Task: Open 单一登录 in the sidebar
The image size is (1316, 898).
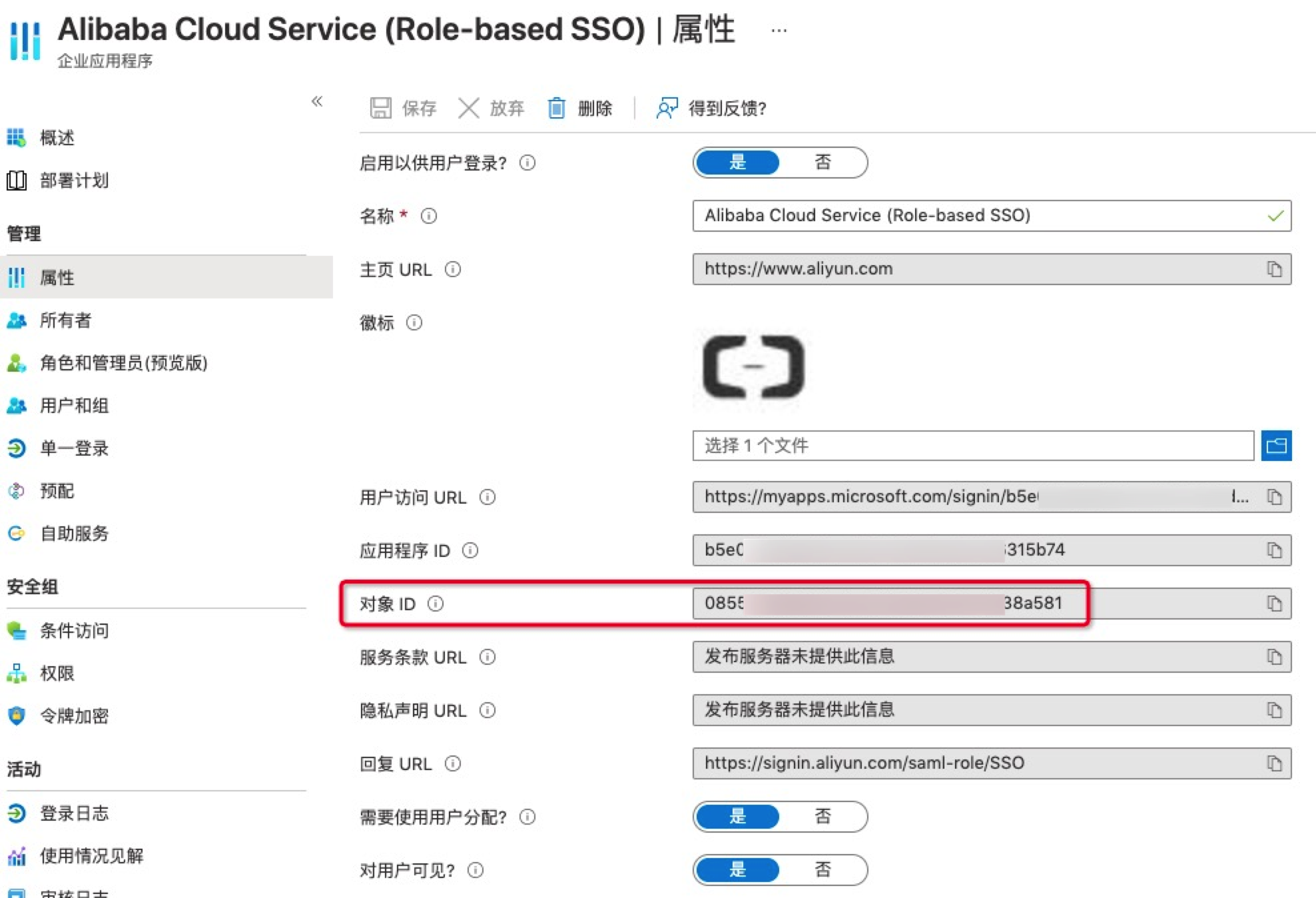Action: (58, 448)
